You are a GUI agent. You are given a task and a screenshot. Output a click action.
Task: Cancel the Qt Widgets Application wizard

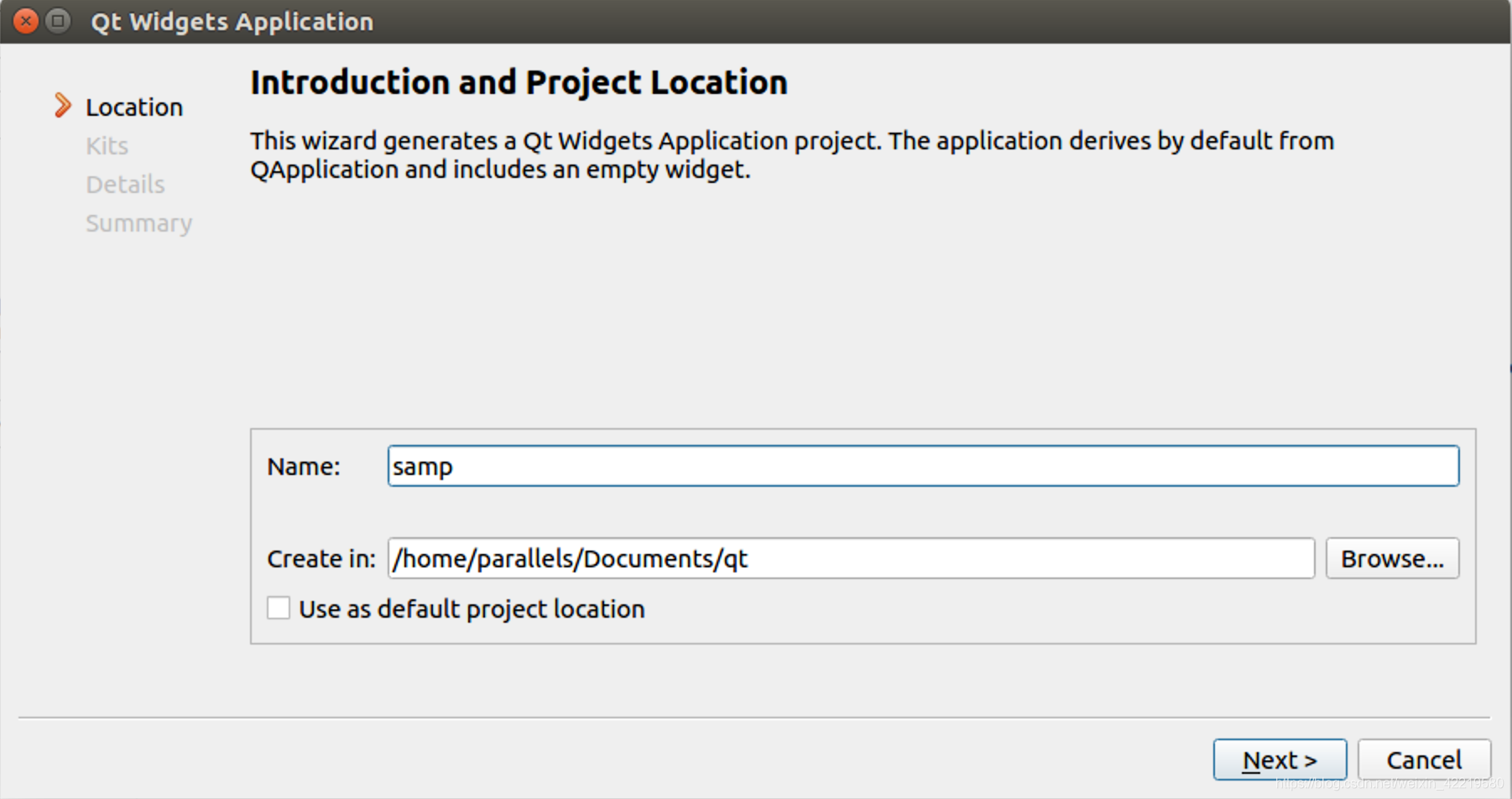tap(1424, 760)
